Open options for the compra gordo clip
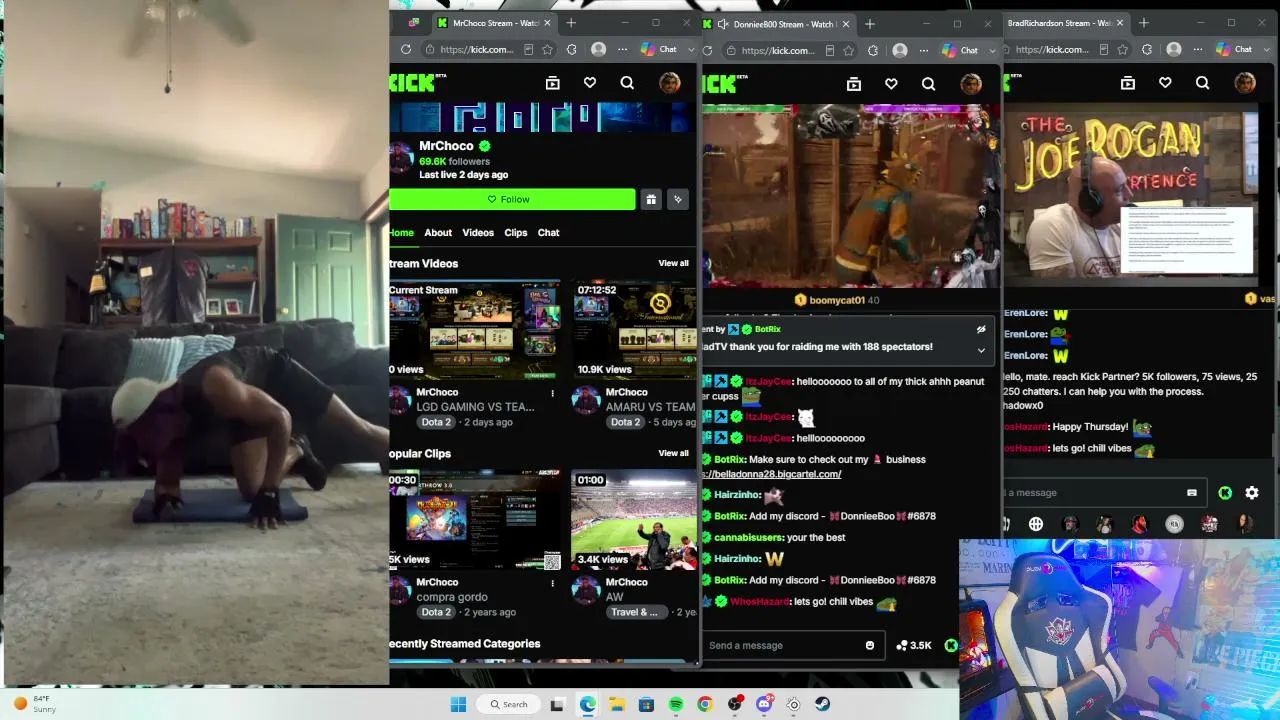1280x720 pixels. click(552, 583)
